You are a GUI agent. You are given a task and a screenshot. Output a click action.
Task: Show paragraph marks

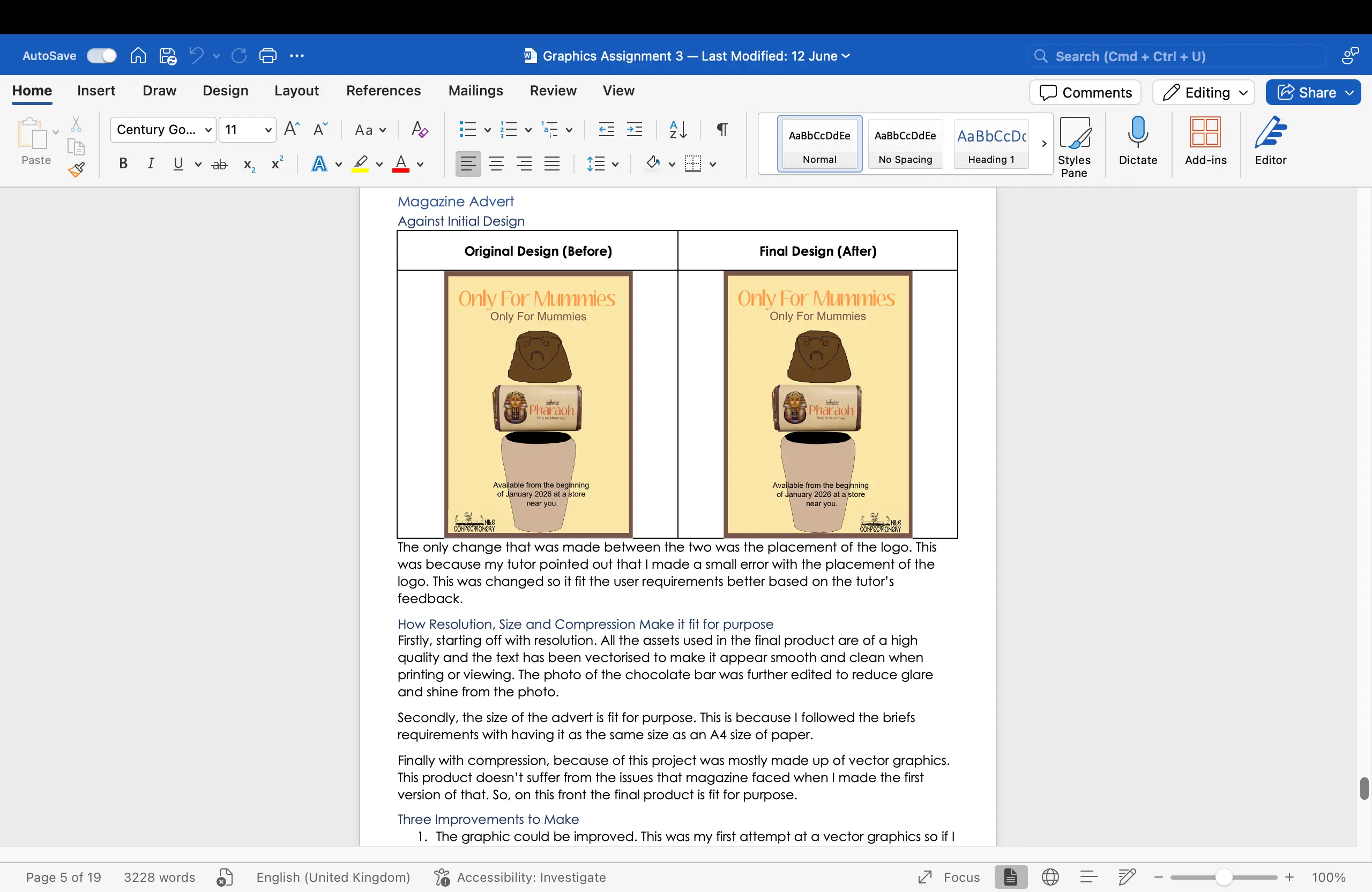(721, 130)
